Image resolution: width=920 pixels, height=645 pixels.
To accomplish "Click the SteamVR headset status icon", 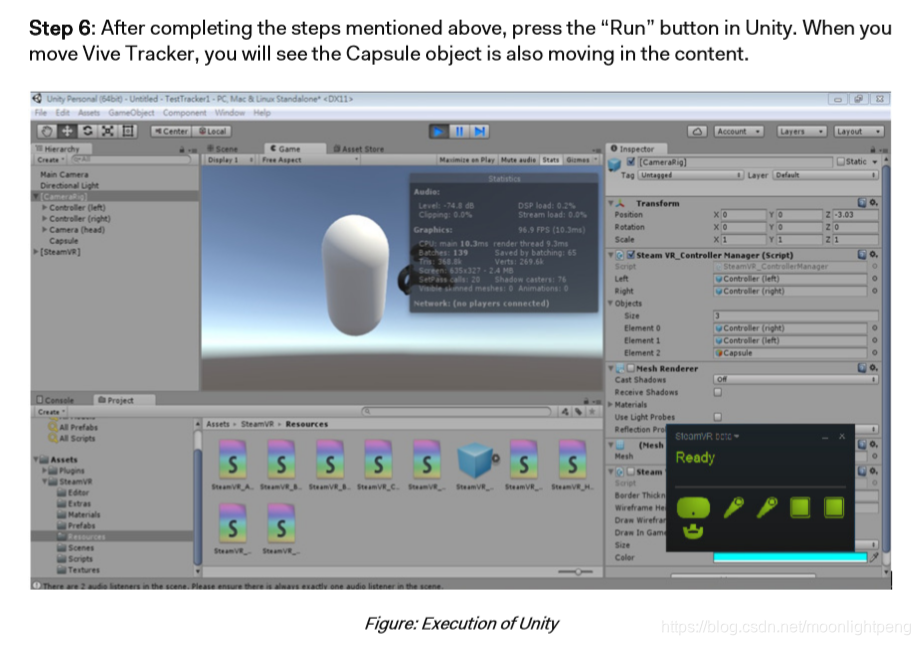I will point(693,508).
